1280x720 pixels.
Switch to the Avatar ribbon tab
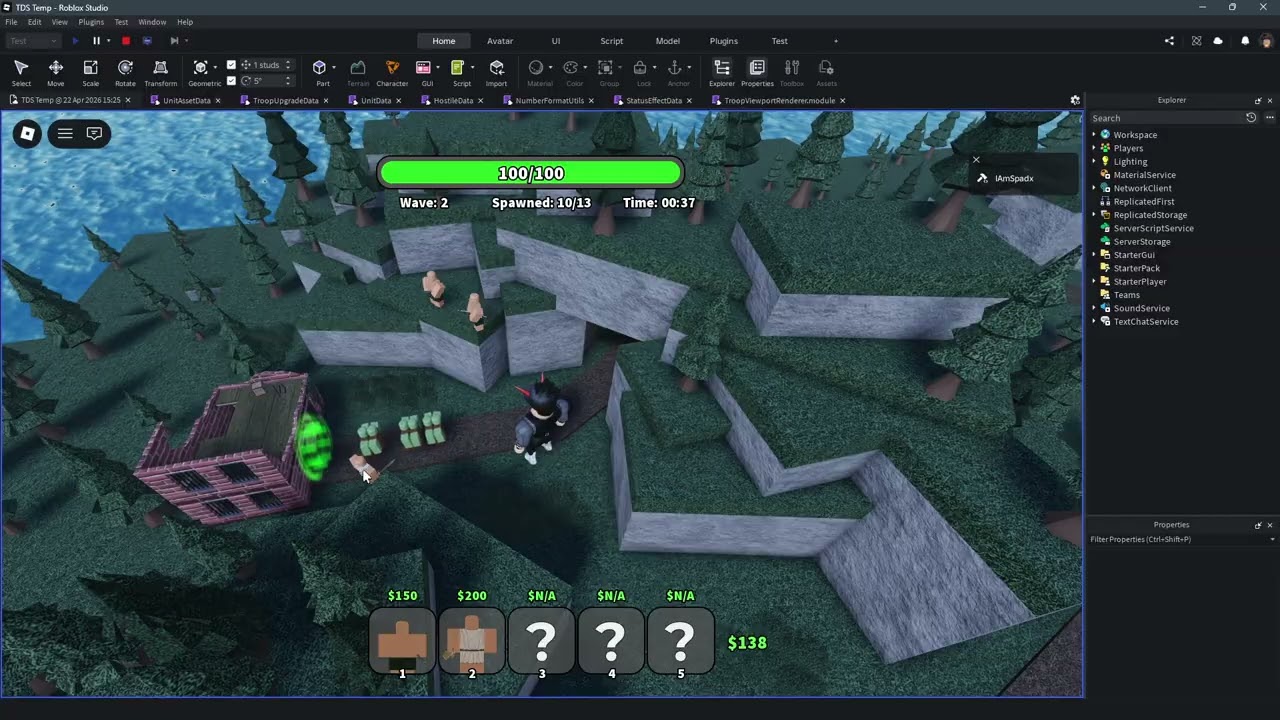pyautogui.click(x=500, y=41)
